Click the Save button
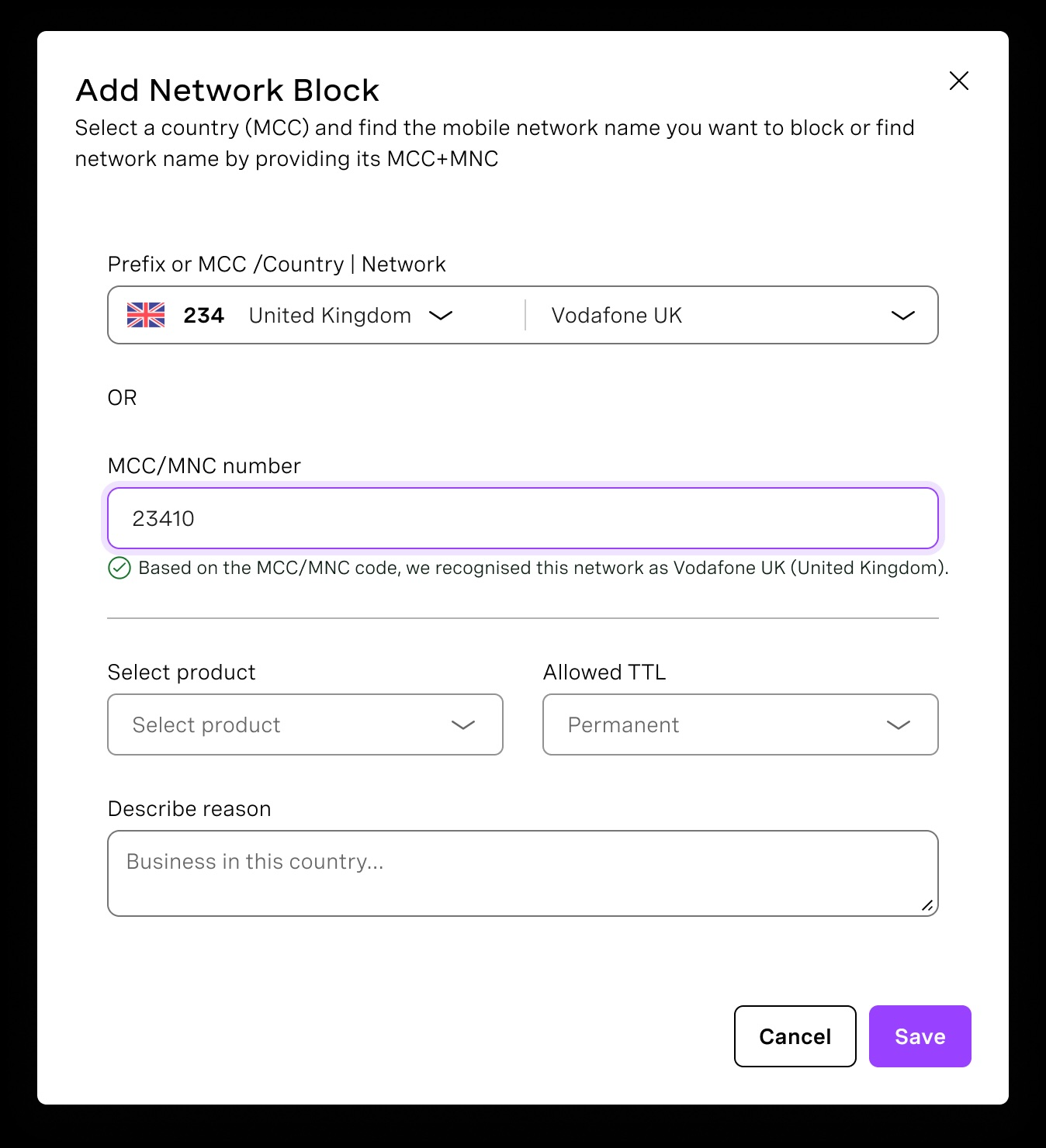Screen dimensions: 1046x1148 pyautogui.click(x=920, y=1036)
